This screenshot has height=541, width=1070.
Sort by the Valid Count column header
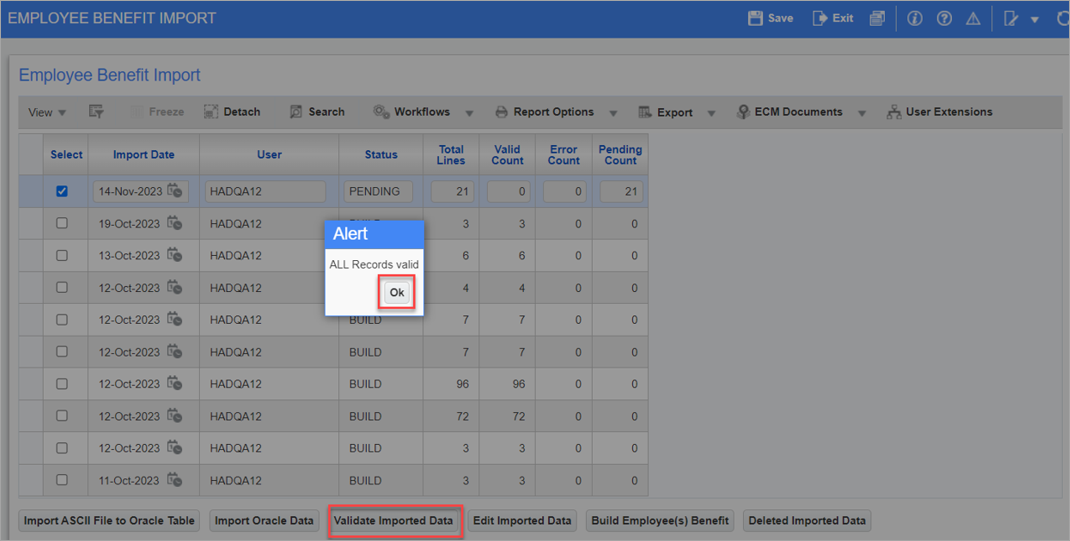[x=507, y=155]
